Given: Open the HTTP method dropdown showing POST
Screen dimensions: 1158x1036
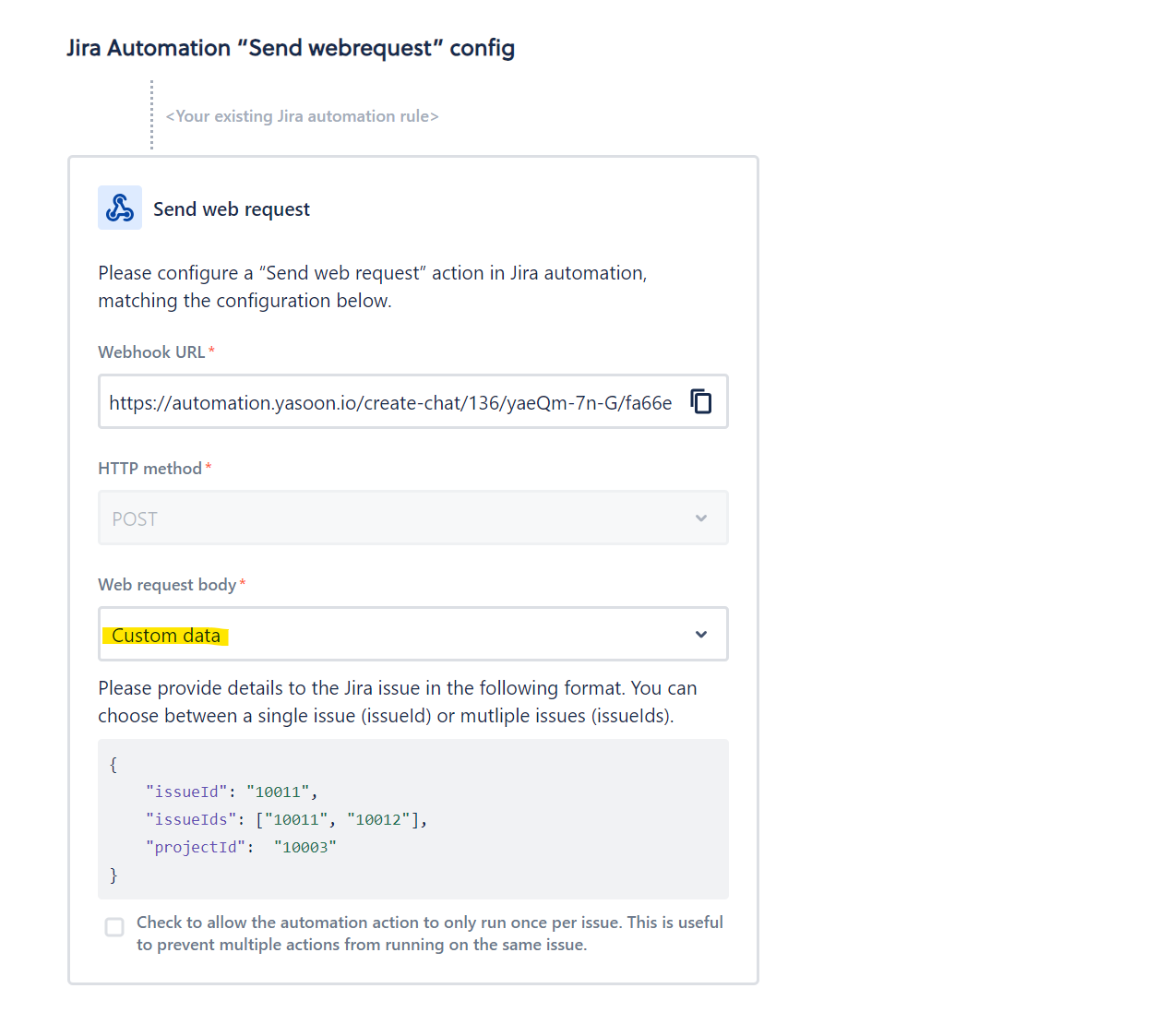Looking at the screenshot, I should pos(412,518).
